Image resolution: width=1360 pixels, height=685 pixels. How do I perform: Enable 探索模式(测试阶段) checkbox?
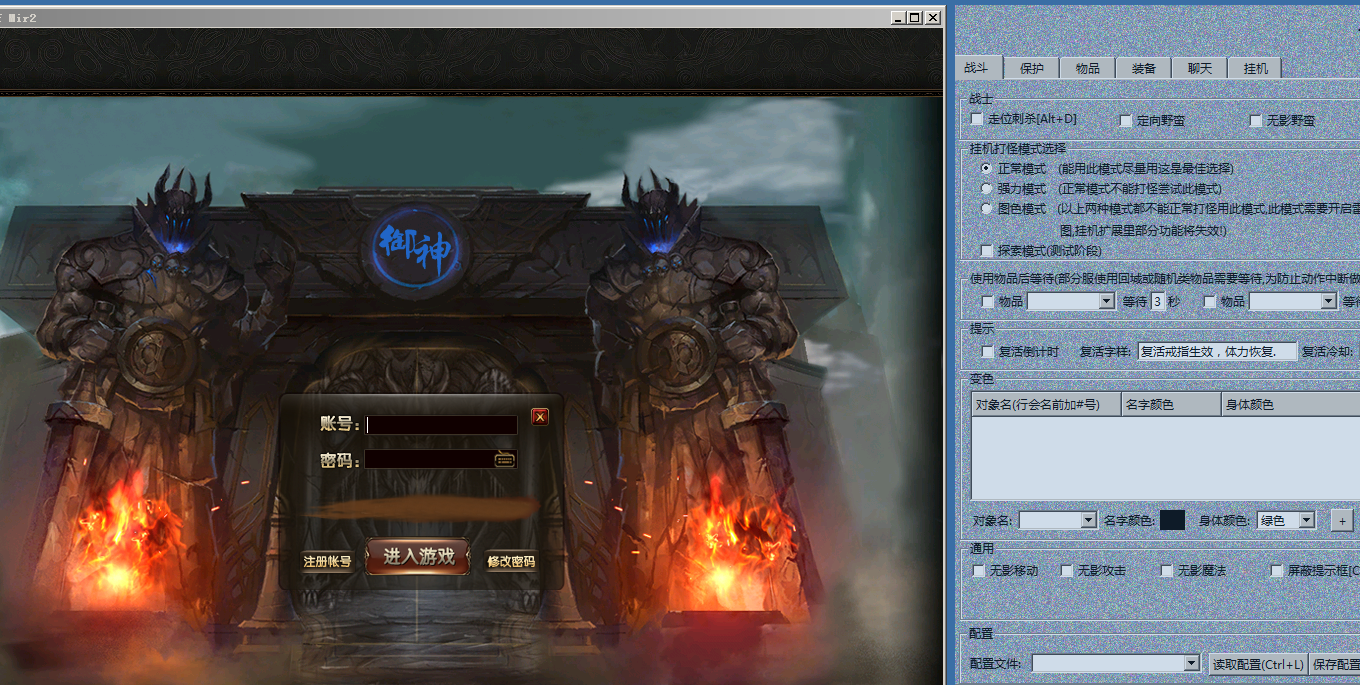pos(988,250)
